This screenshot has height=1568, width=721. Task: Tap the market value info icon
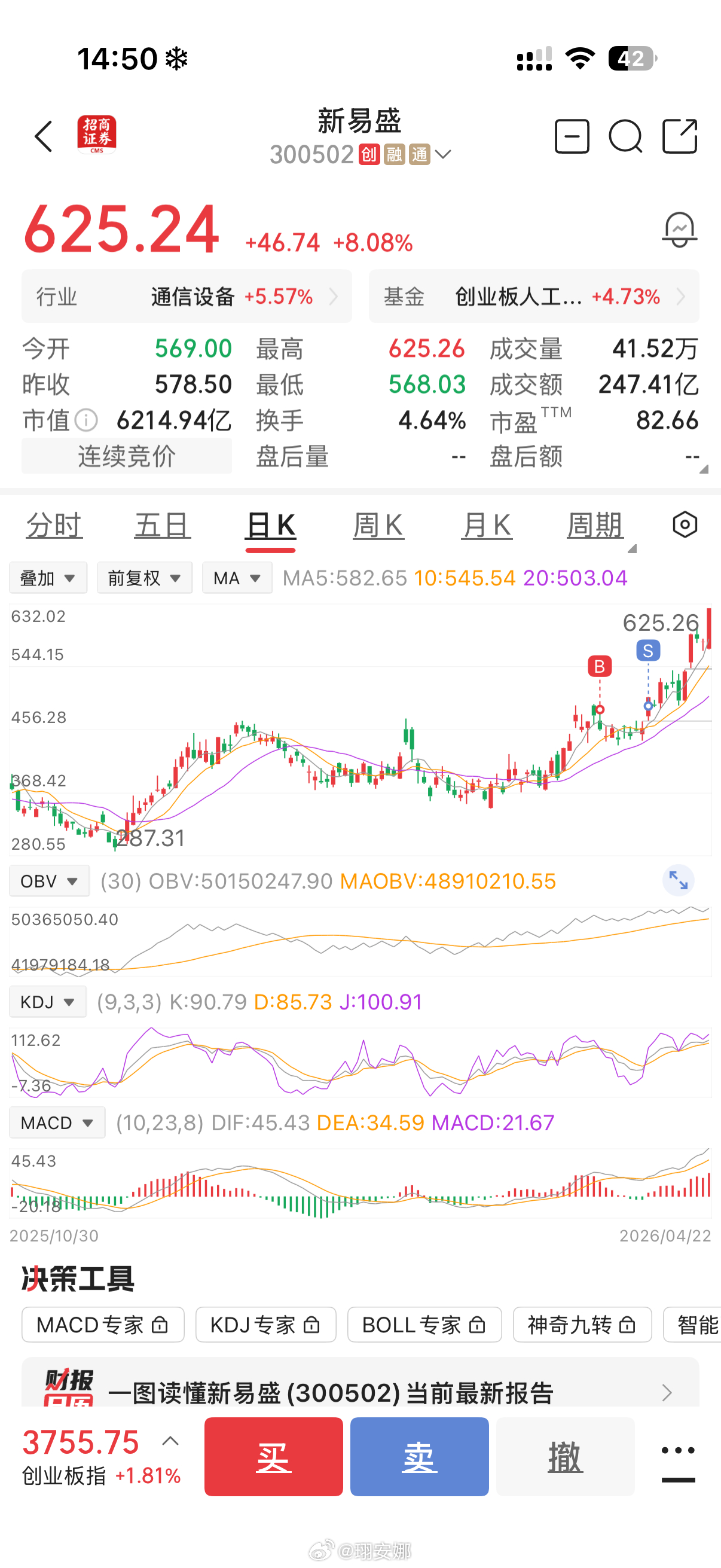87,420
